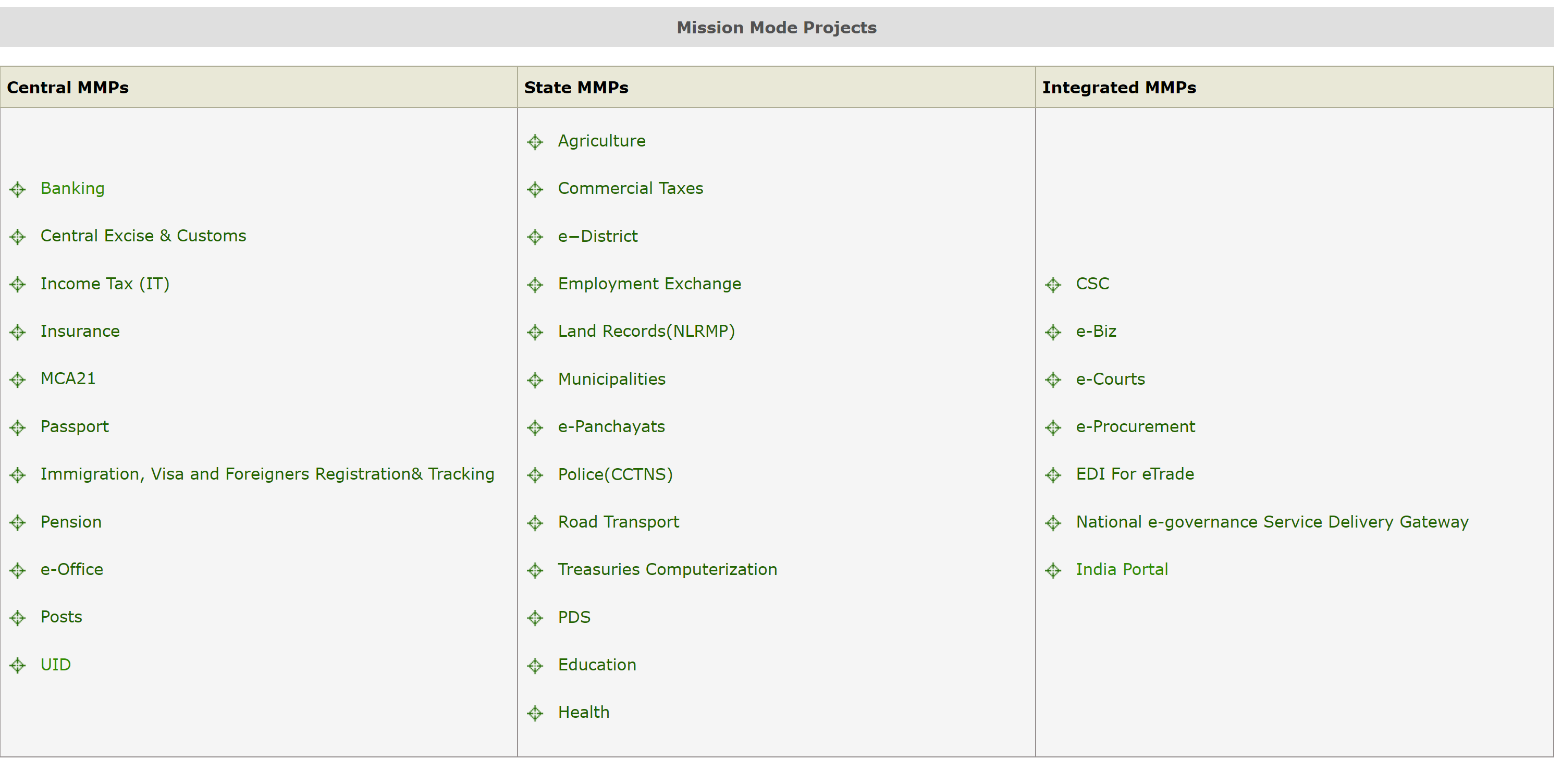Click the bullet icon beside UID
The image size is (1562, 759).
17,666
